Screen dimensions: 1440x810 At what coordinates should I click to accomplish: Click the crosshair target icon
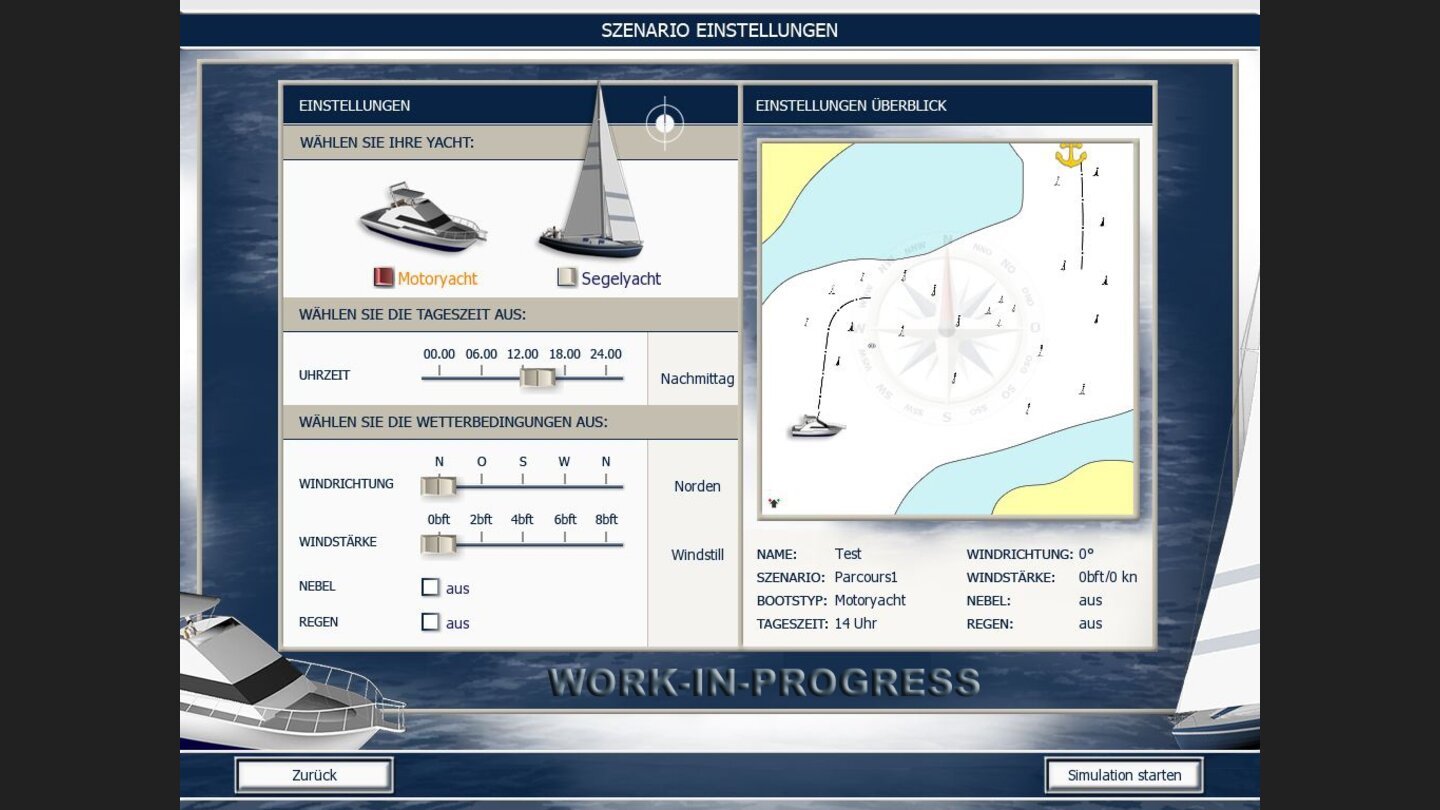(x=665, y=124)
